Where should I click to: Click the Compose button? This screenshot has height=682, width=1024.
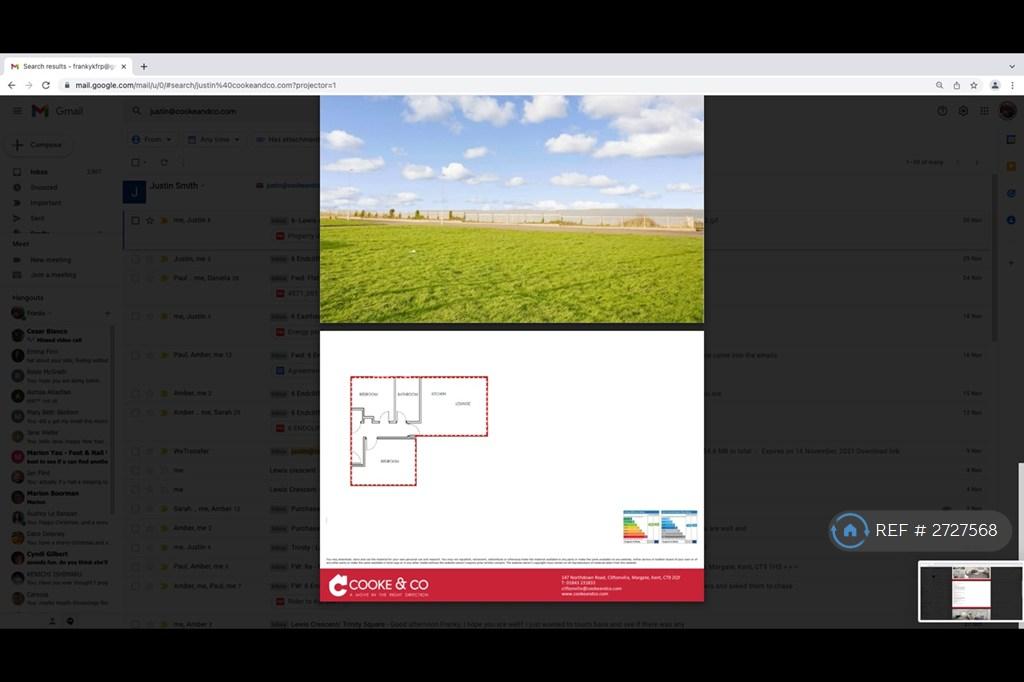pos(39,144)
